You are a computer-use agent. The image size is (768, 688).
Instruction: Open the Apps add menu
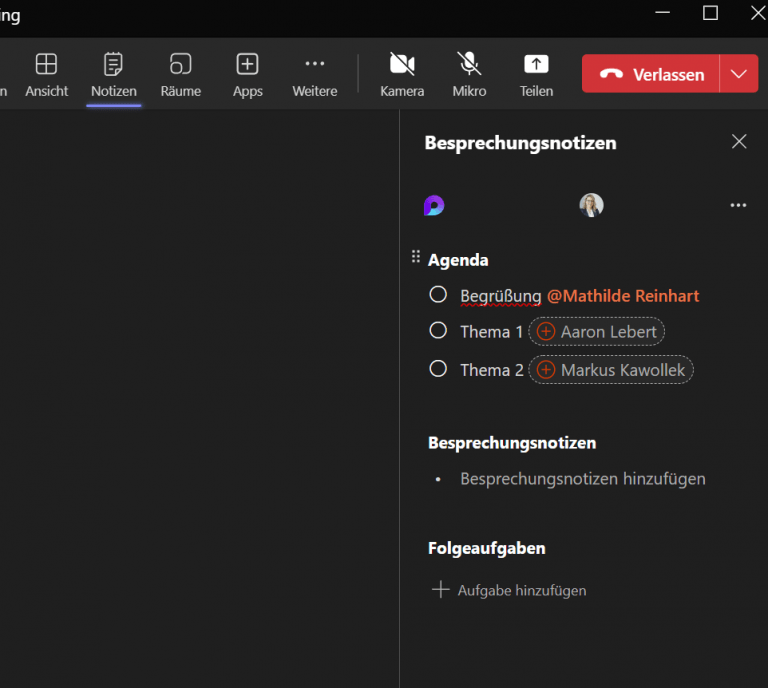pyautogui.click(x=247, y=75)
